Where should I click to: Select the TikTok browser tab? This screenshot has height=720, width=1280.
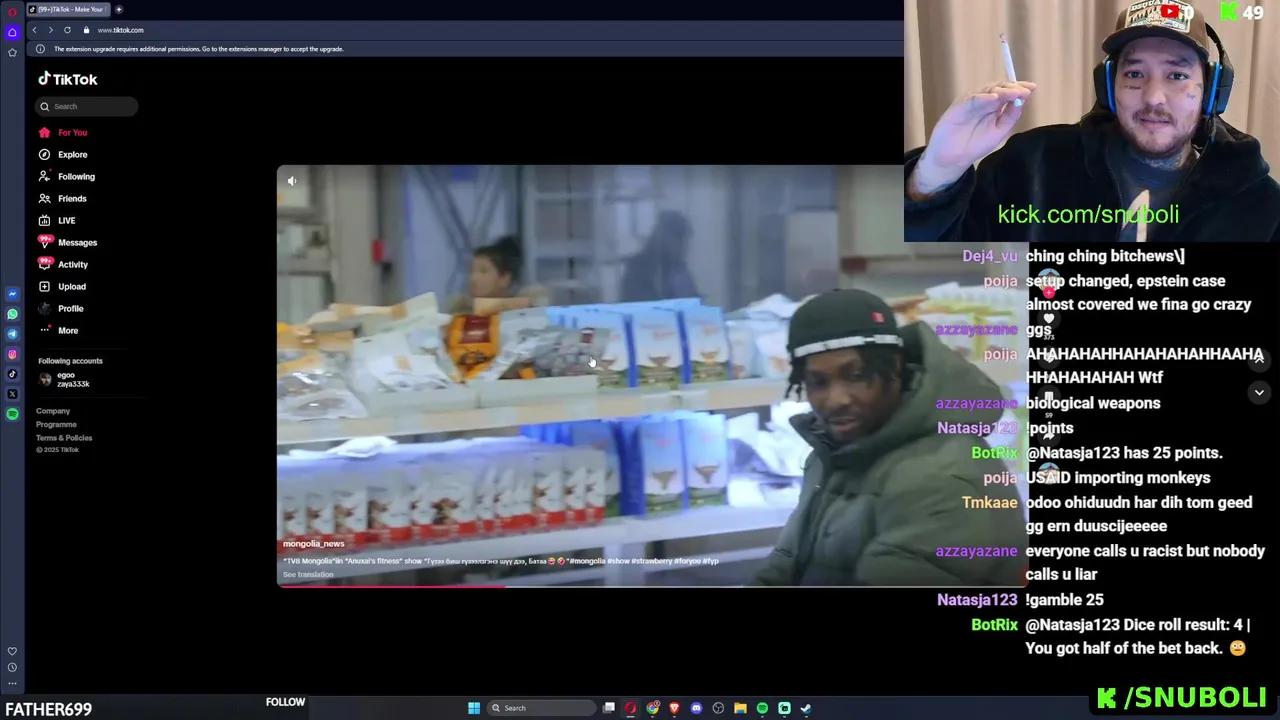(x=68, y=9)
